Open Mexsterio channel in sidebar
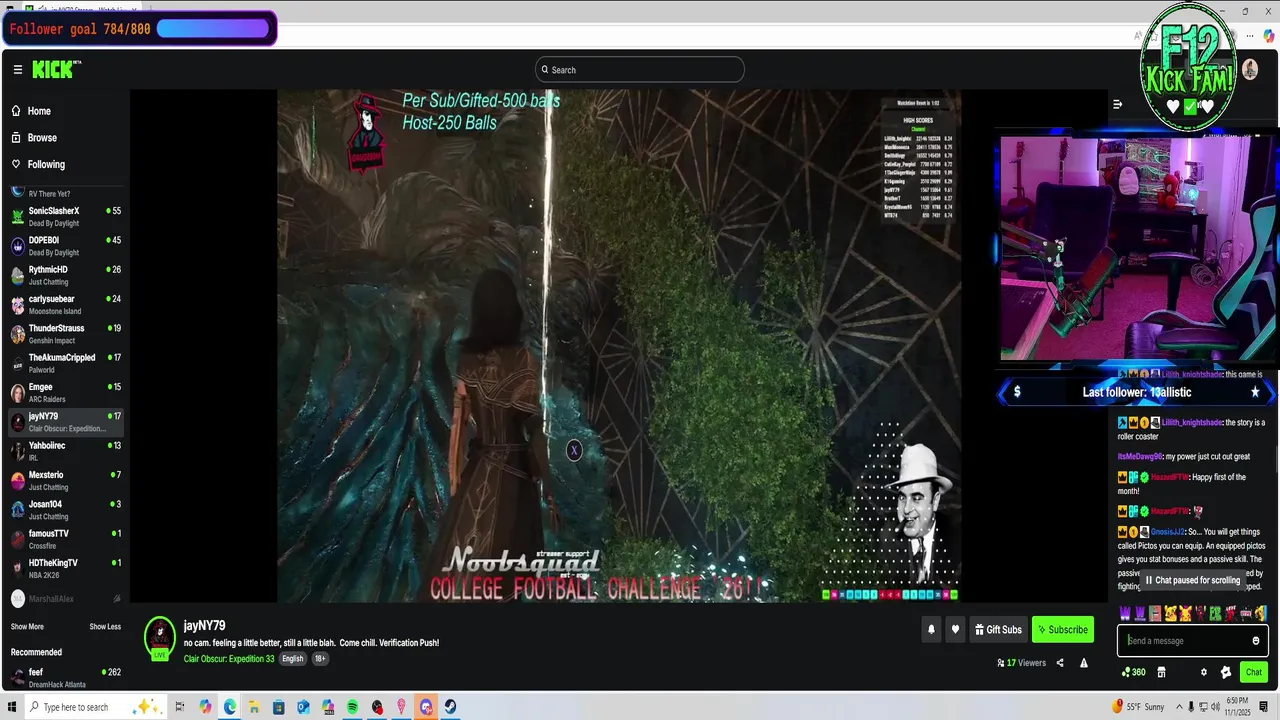 pyautogui.click(x=66, y=480)
